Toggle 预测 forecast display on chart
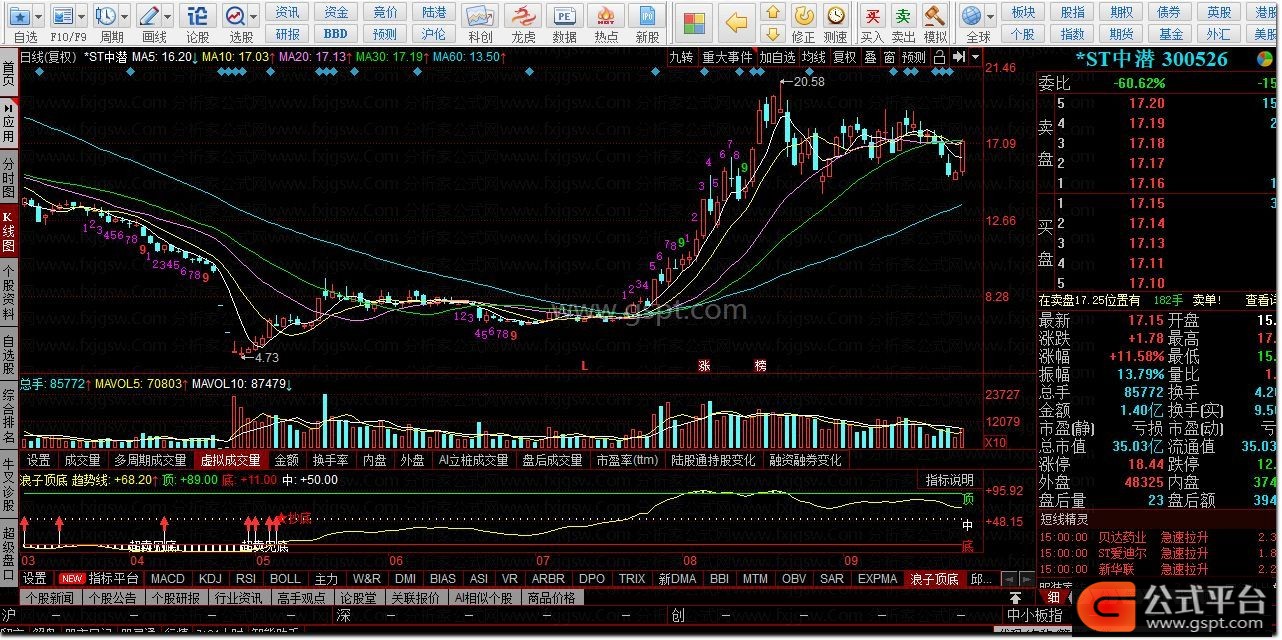 coord(914,57)
